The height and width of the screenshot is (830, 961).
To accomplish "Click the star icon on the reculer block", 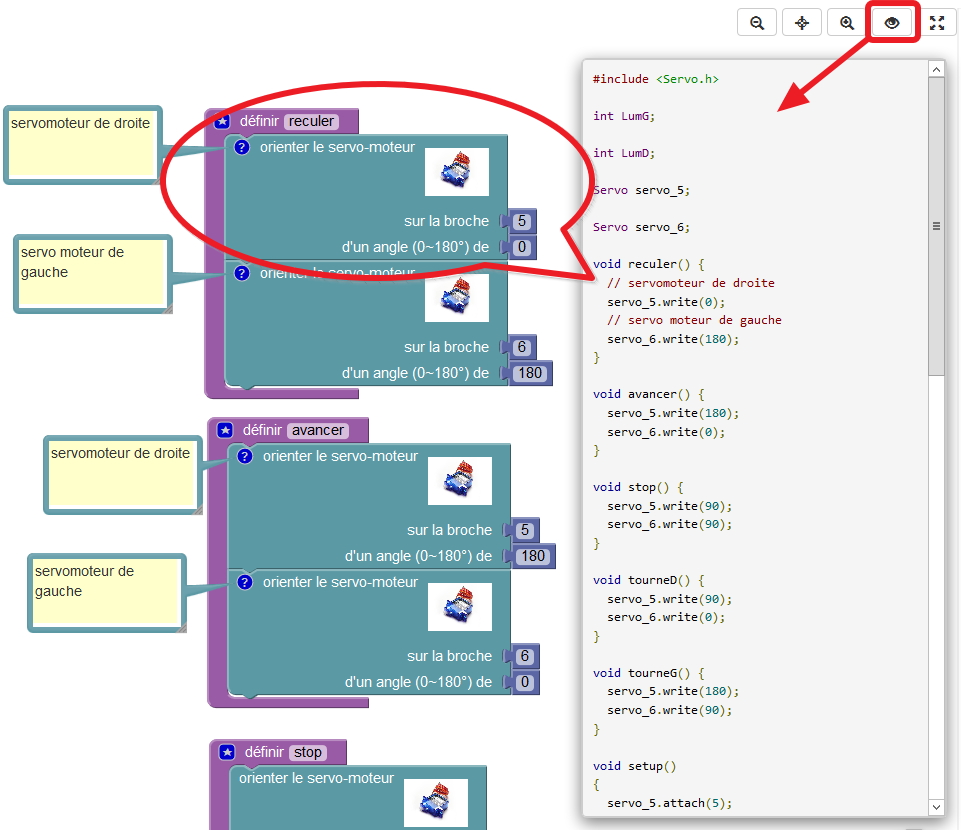I will pos(222,122).
